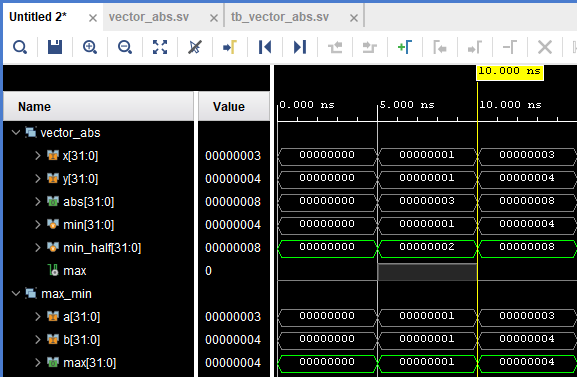Image resolution: width=577 pixels, height=377 pixels.
Task: Collapse the max_min group
Action: tap(16, 293)
